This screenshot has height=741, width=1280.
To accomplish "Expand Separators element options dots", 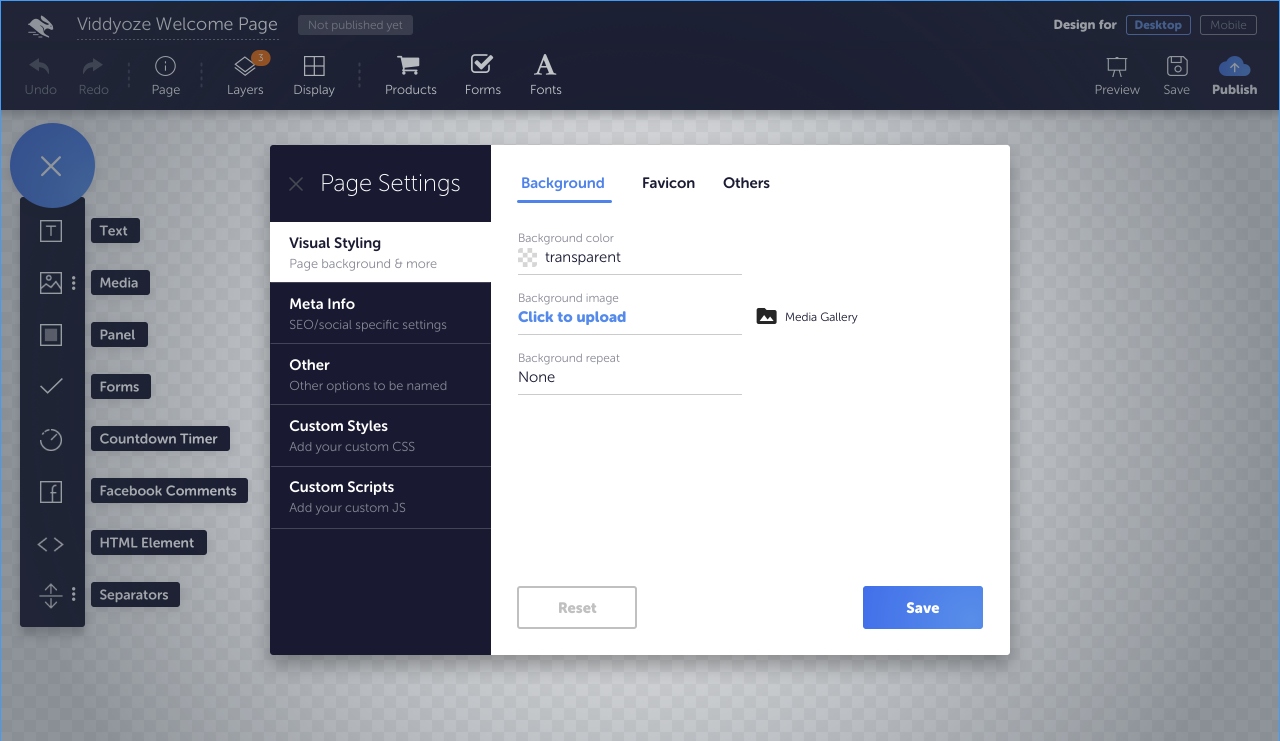I will [x=74, y=595].
